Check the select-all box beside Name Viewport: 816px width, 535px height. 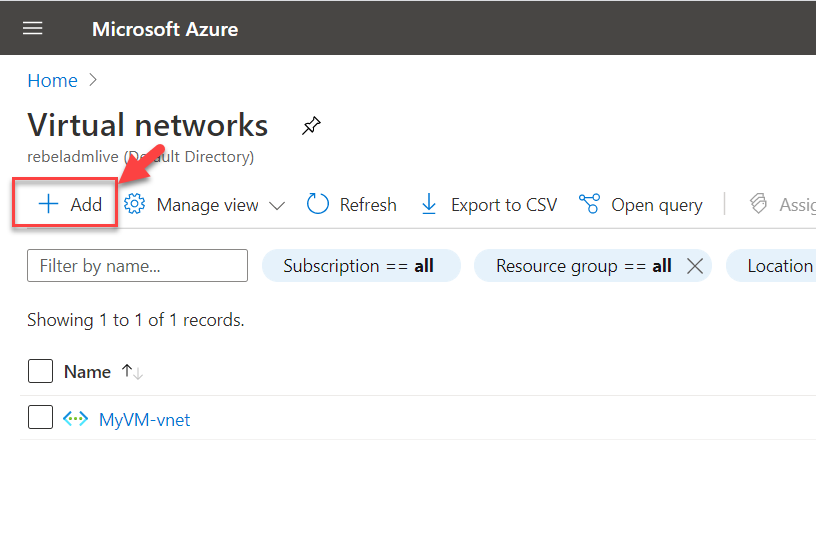40,371
